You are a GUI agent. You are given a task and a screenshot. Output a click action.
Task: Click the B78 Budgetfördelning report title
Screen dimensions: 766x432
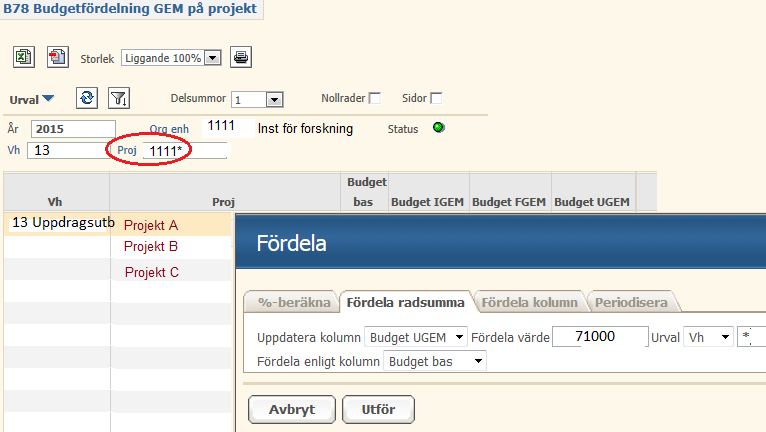point(130,9)
